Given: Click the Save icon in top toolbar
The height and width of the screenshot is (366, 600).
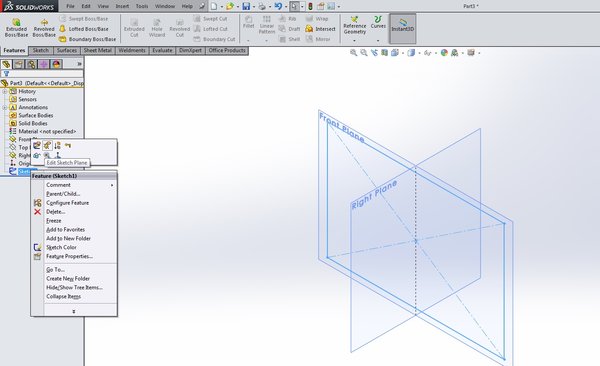Looking at the screenshot, I should coord(246,7).
